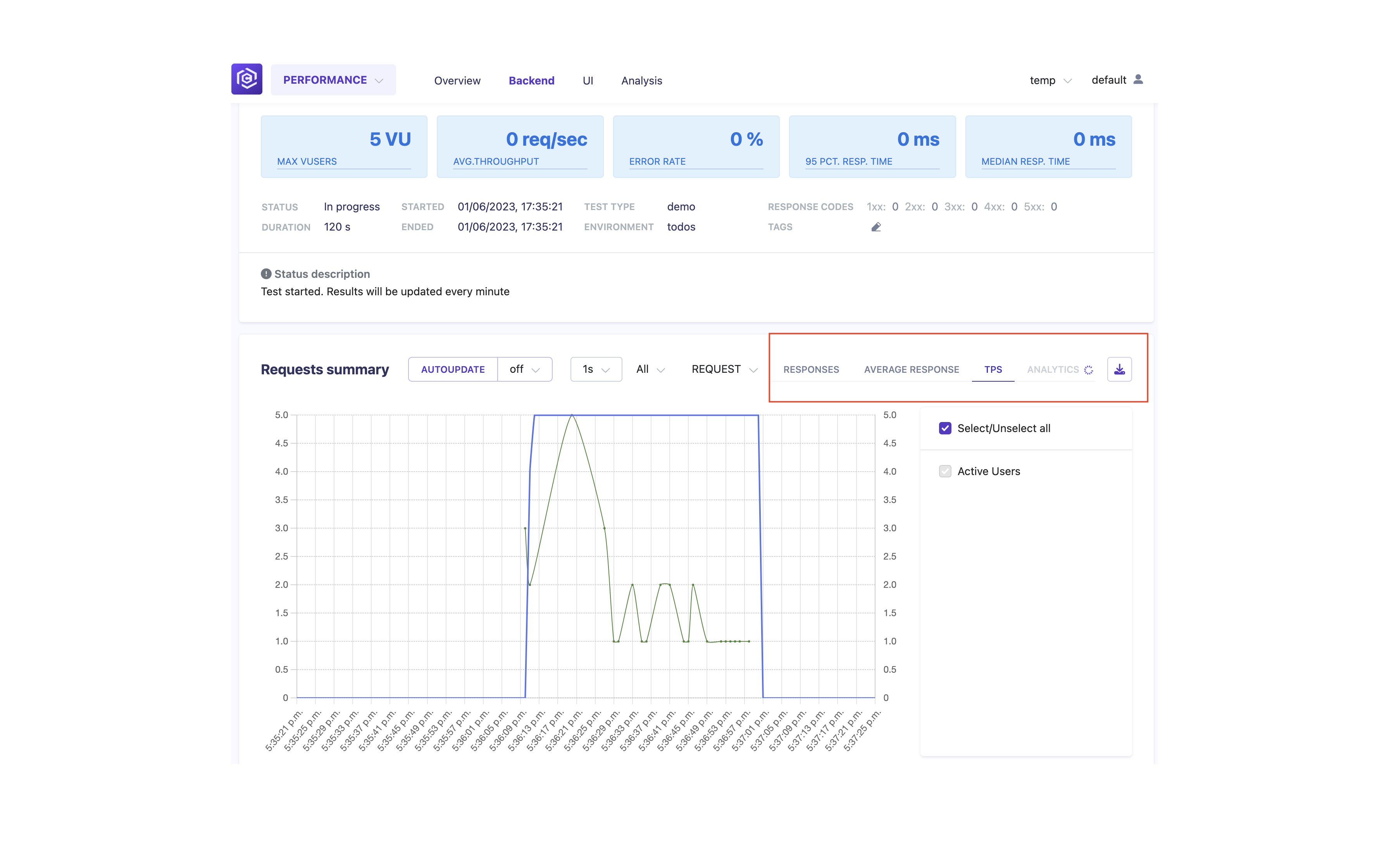Open the 1s aggregation dropdown
This screenshot has width=1389, height=868.
point(596,369)
